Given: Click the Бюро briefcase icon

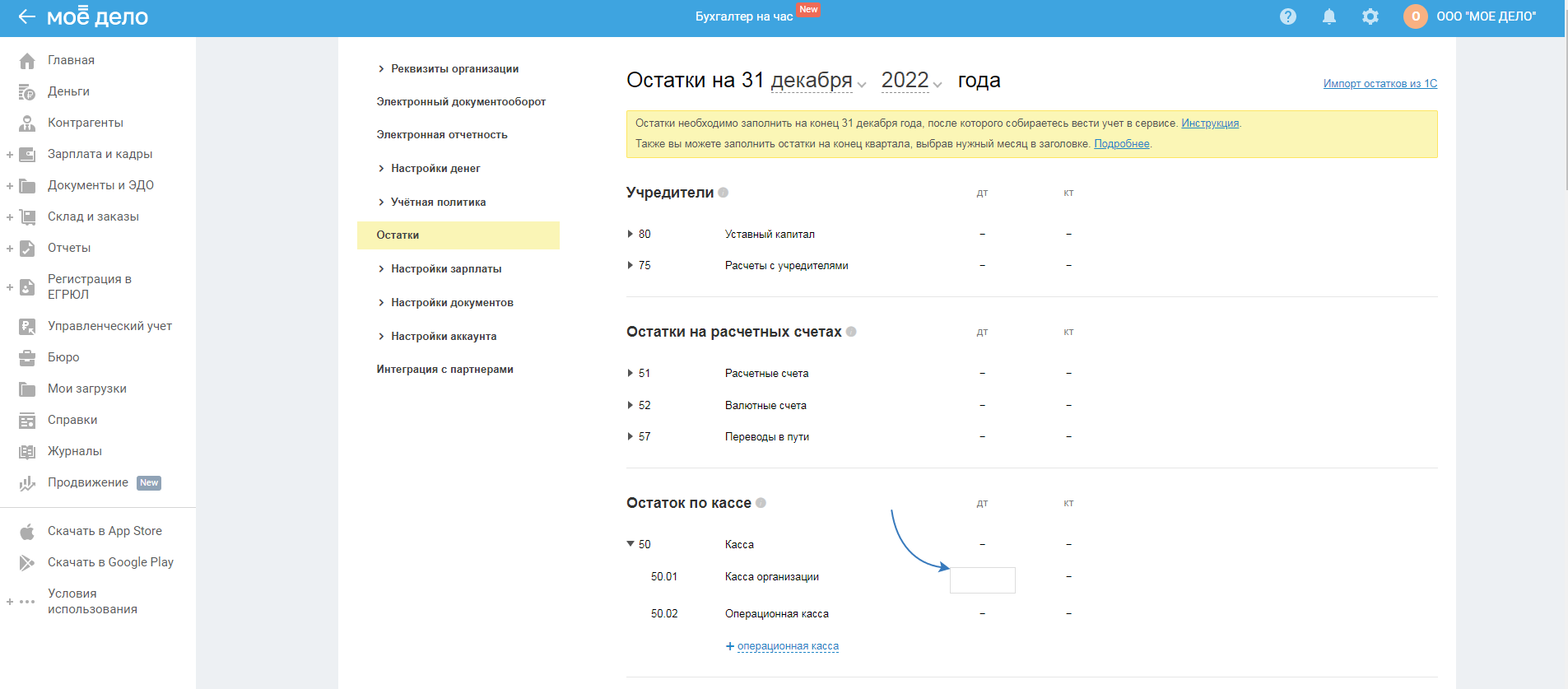Looking at the screenshot, I should pos(27,358).
